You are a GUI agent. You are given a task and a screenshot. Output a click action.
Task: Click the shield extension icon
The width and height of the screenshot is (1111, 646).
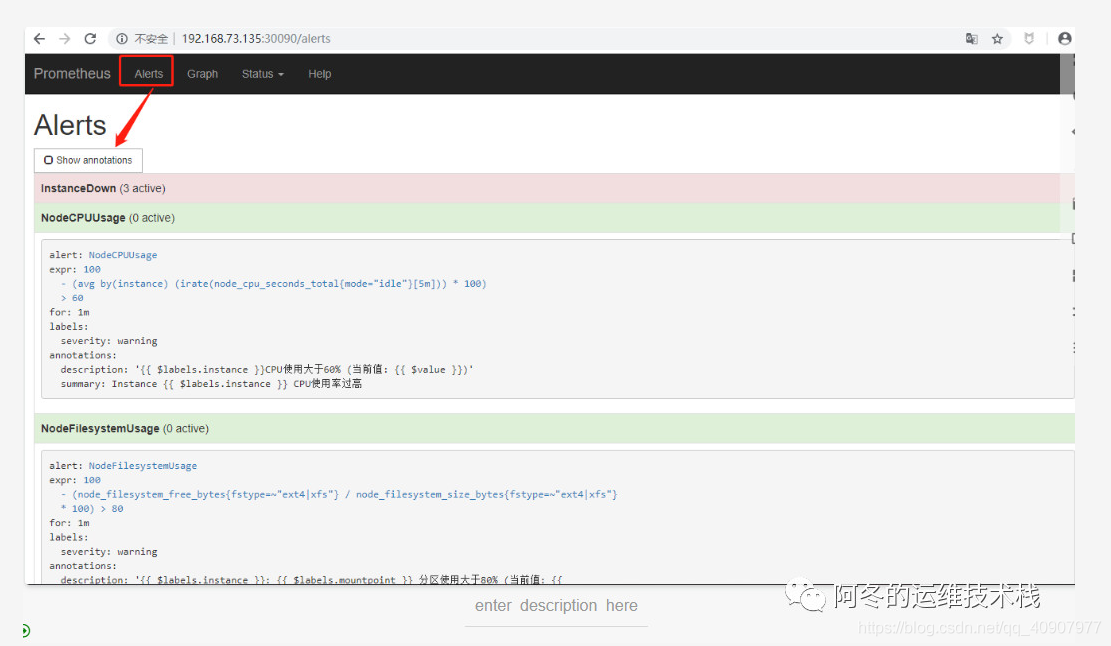pos(1029,39)
